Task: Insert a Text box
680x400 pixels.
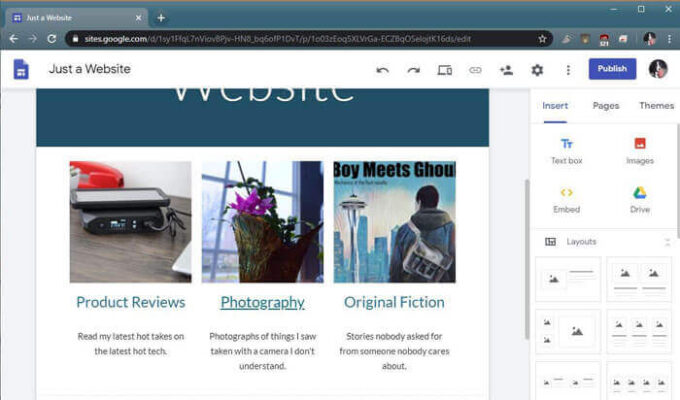Action: tap(567, 151)
